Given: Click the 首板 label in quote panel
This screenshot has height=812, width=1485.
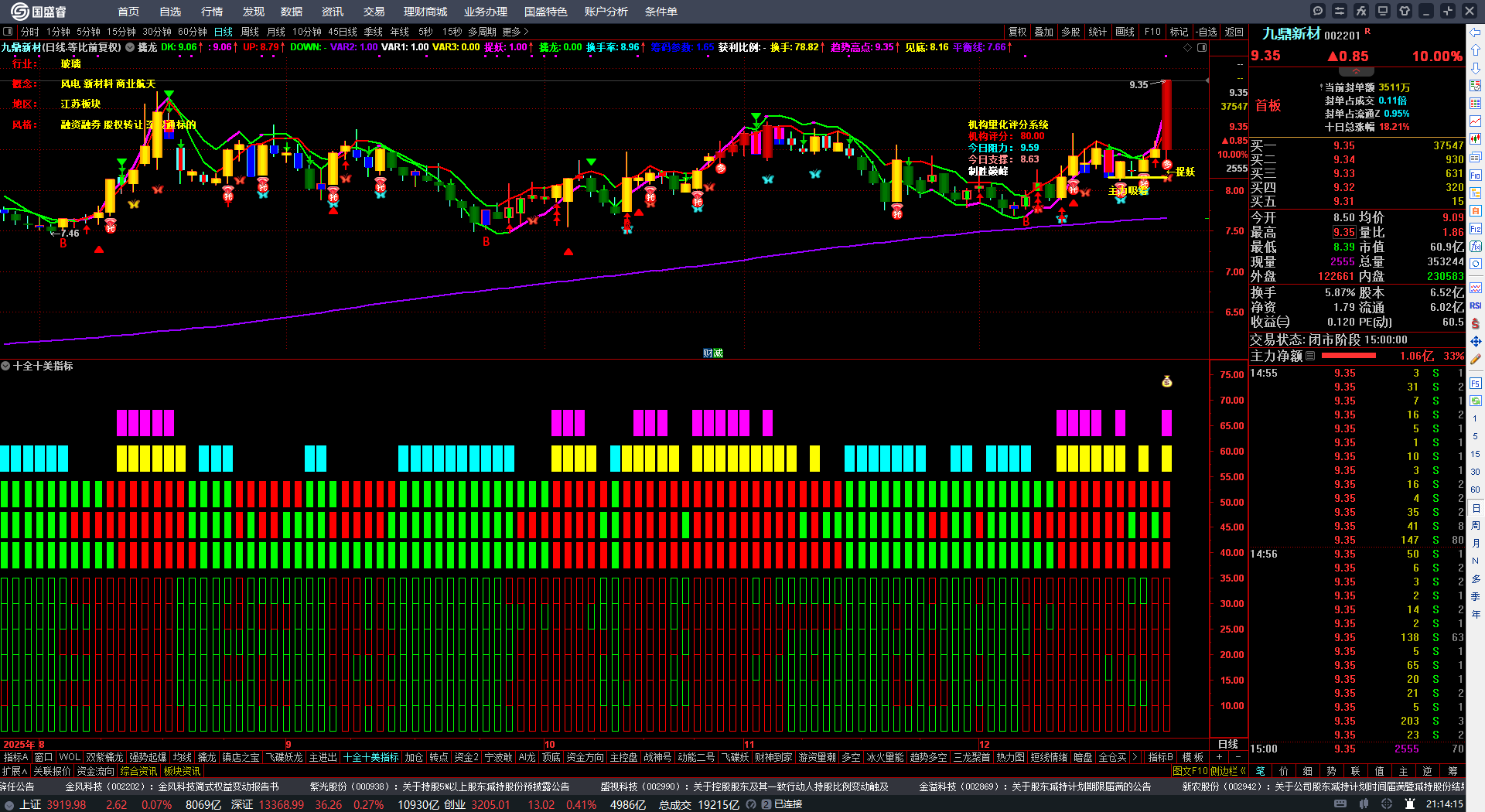Looking at the screenshot, I should coord(1268,106).
